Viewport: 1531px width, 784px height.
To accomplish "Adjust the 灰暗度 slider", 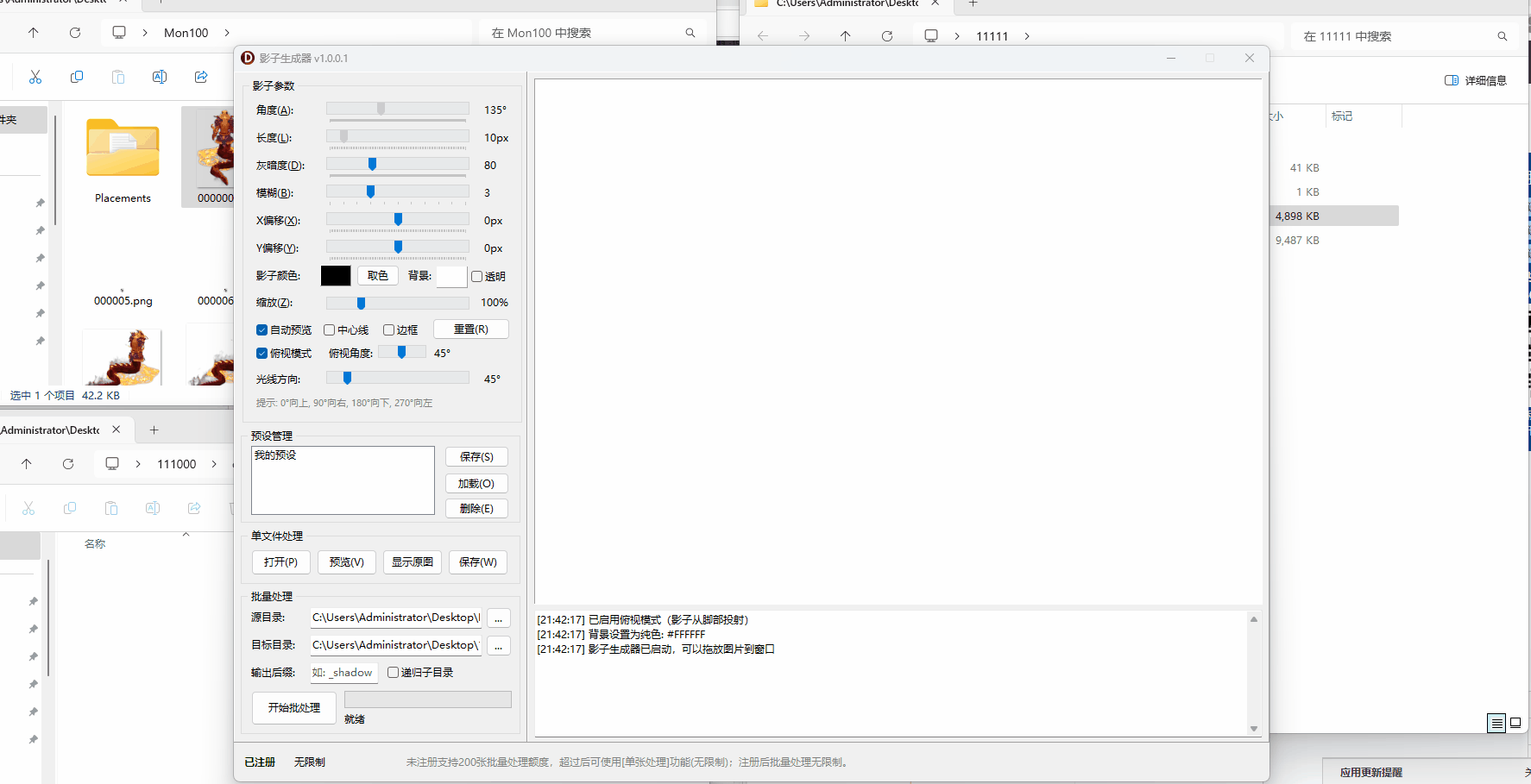I will [372, 164].
